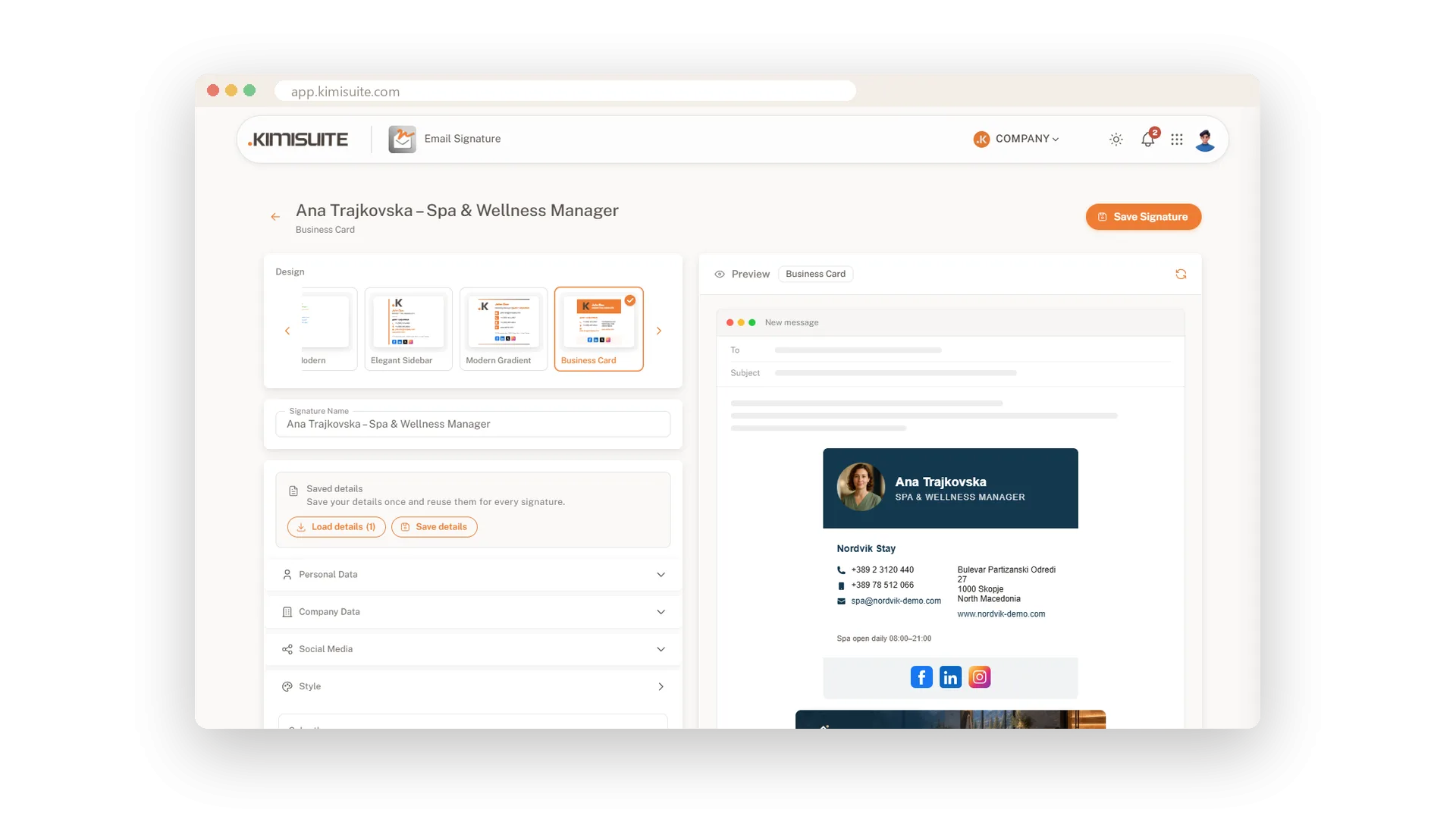Expand the Social Media section

click(472, 649)
